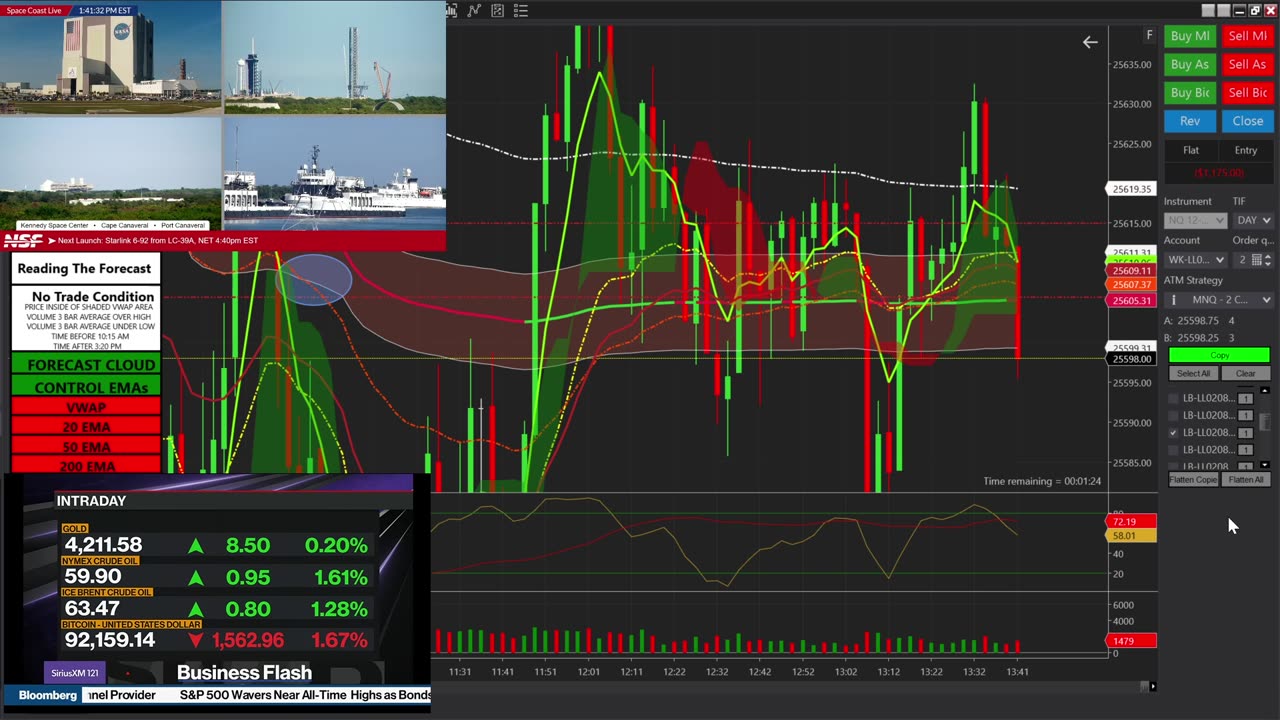Click the 13:41 time axis label
1280x720 pixels.
tap(1017, 672)
